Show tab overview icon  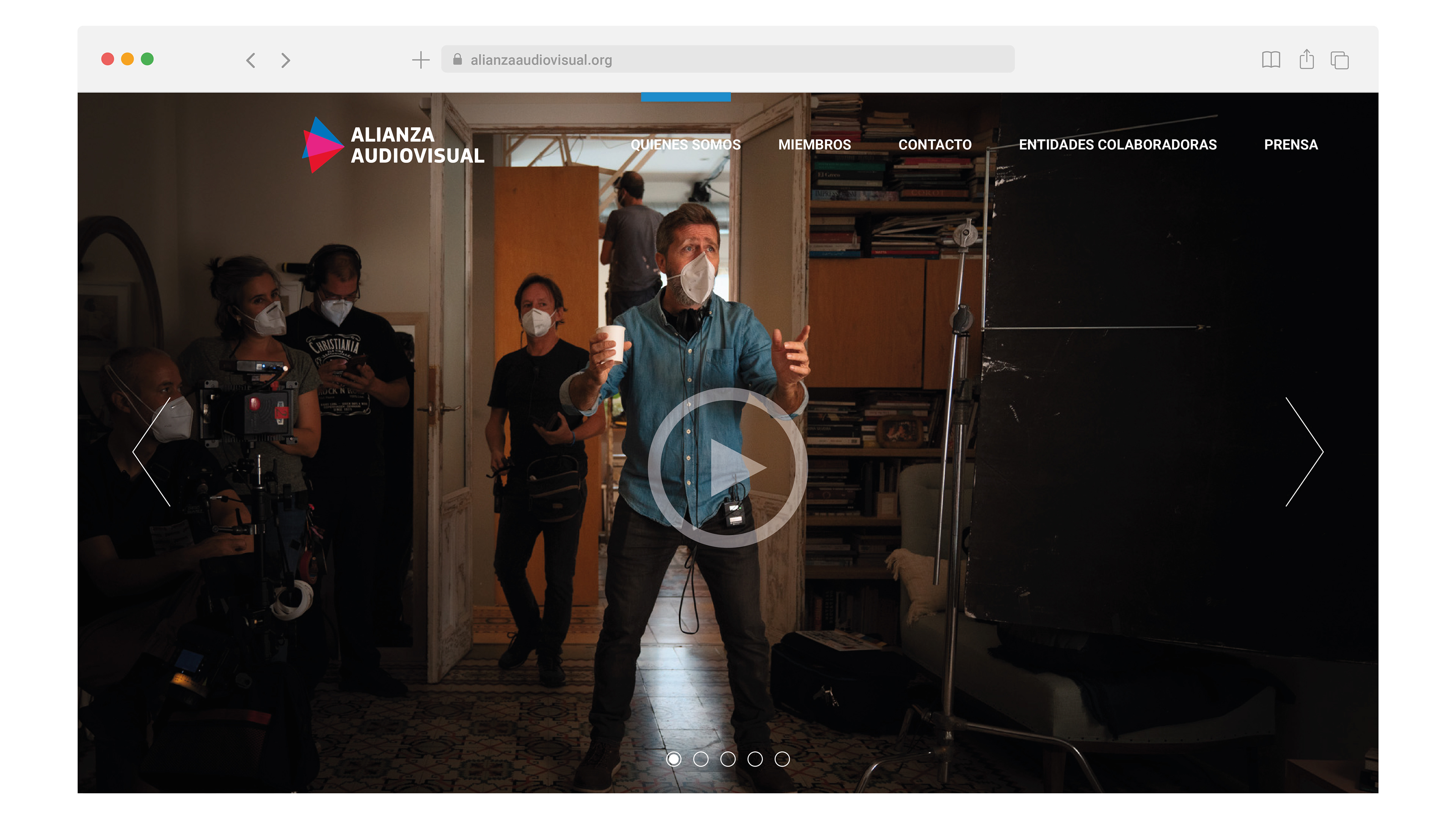(1340, 60)
